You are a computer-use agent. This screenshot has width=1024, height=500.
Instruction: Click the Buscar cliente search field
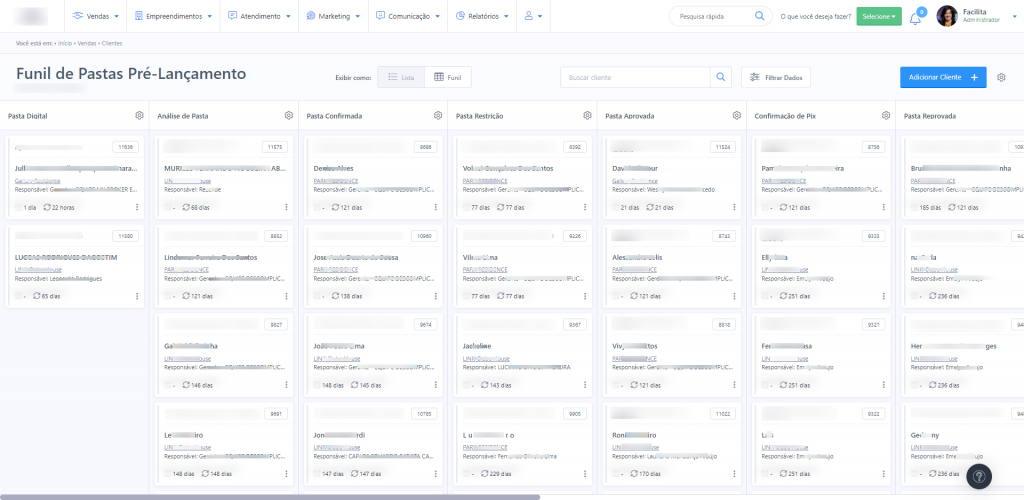click(x=635, y=77)
